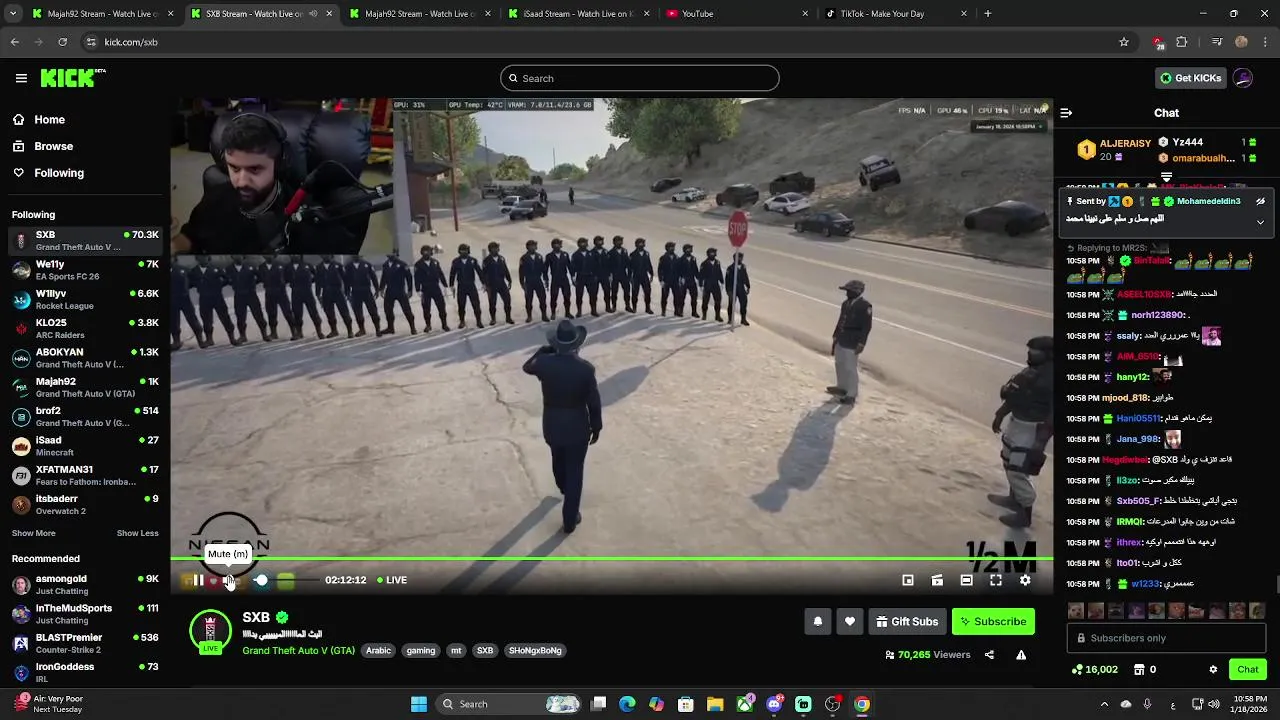Open File Explorer from taskbar
This screenshot has height=720, width=1280.
pyautogui.click(x=715, y=704)
